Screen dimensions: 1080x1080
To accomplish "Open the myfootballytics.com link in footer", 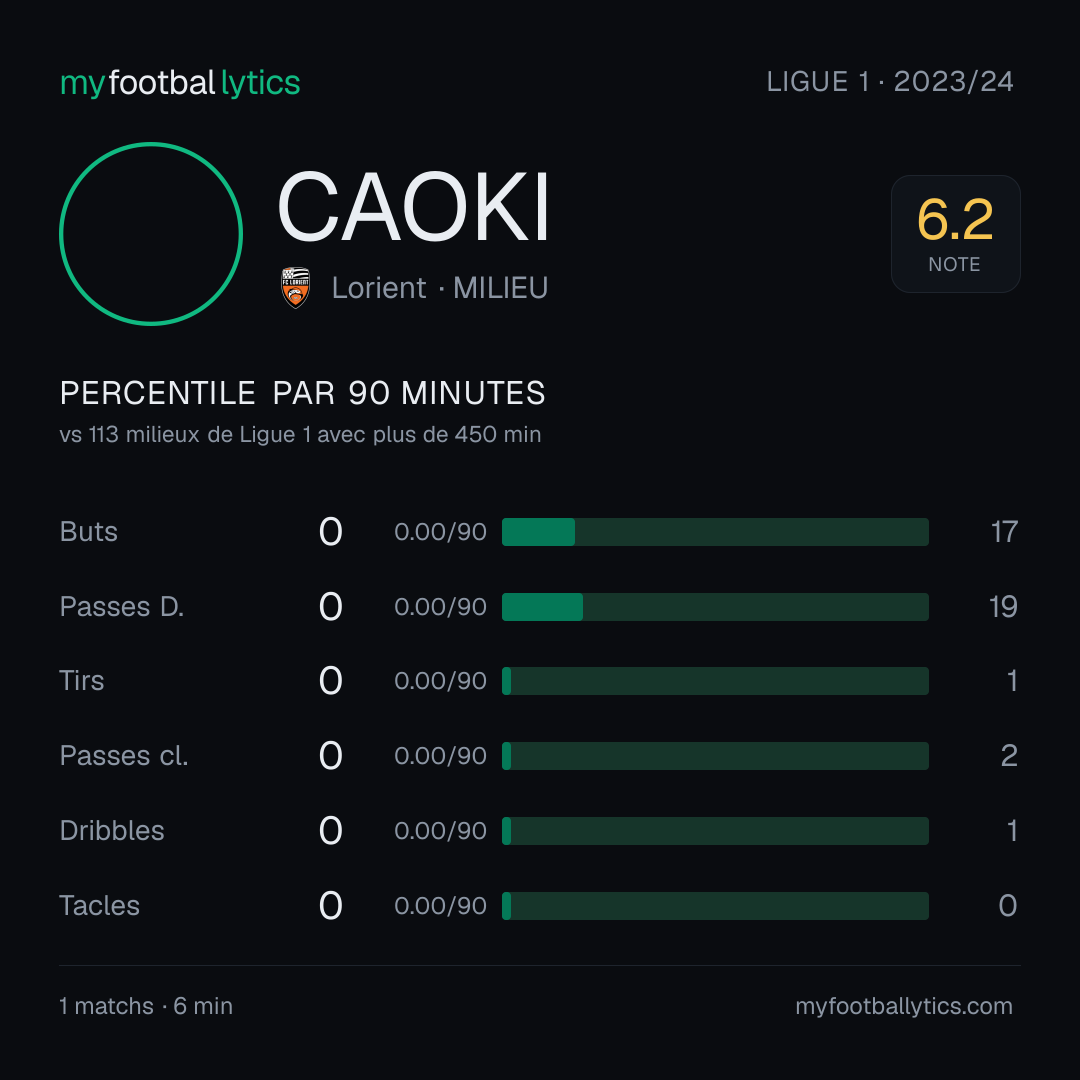I will (904, 1006).
